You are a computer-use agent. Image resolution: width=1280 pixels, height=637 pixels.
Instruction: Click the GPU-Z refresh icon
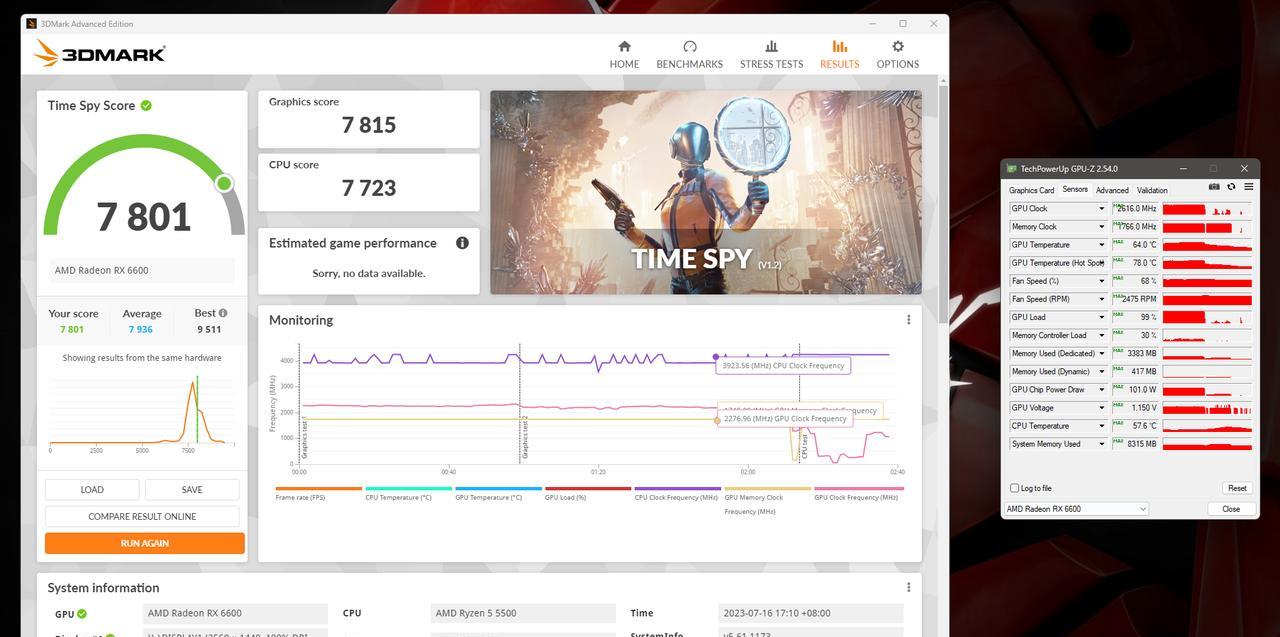coord(1231,187)
